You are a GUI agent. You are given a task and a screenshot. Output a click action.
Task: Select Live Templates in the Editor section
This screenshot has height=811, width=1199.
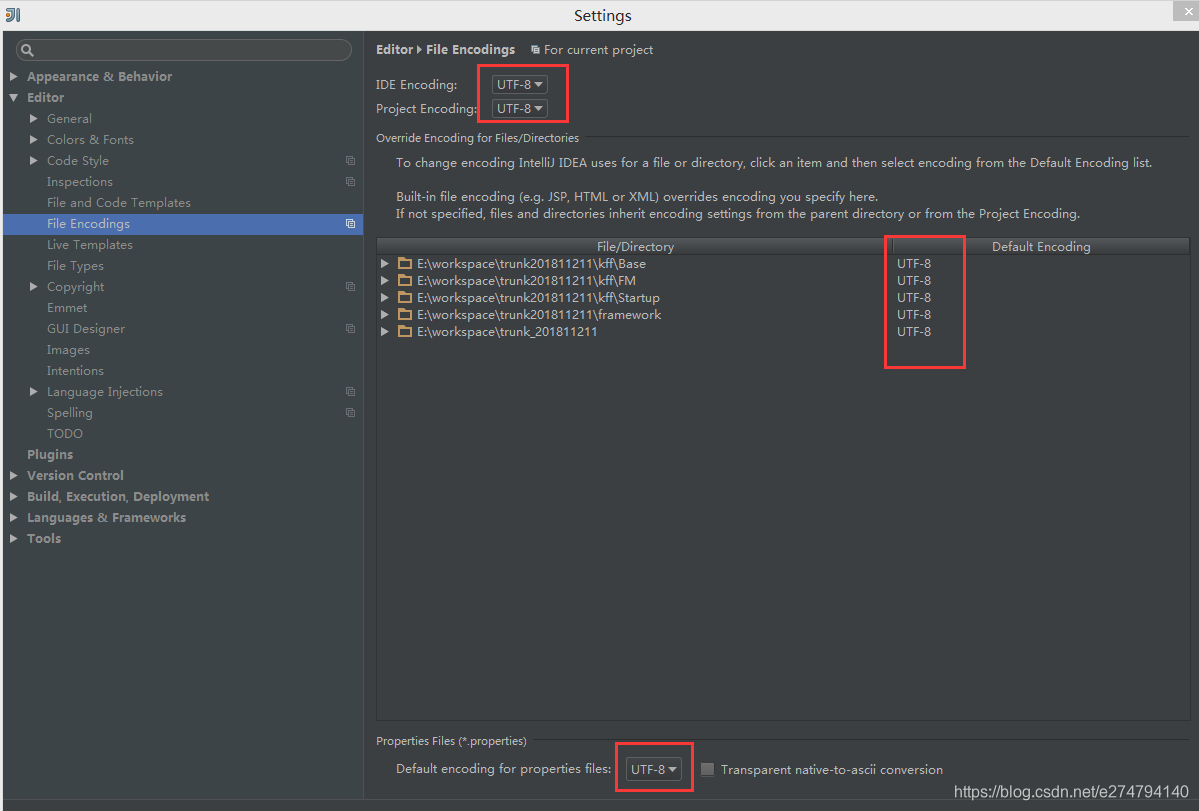click(x=89, y=244)
